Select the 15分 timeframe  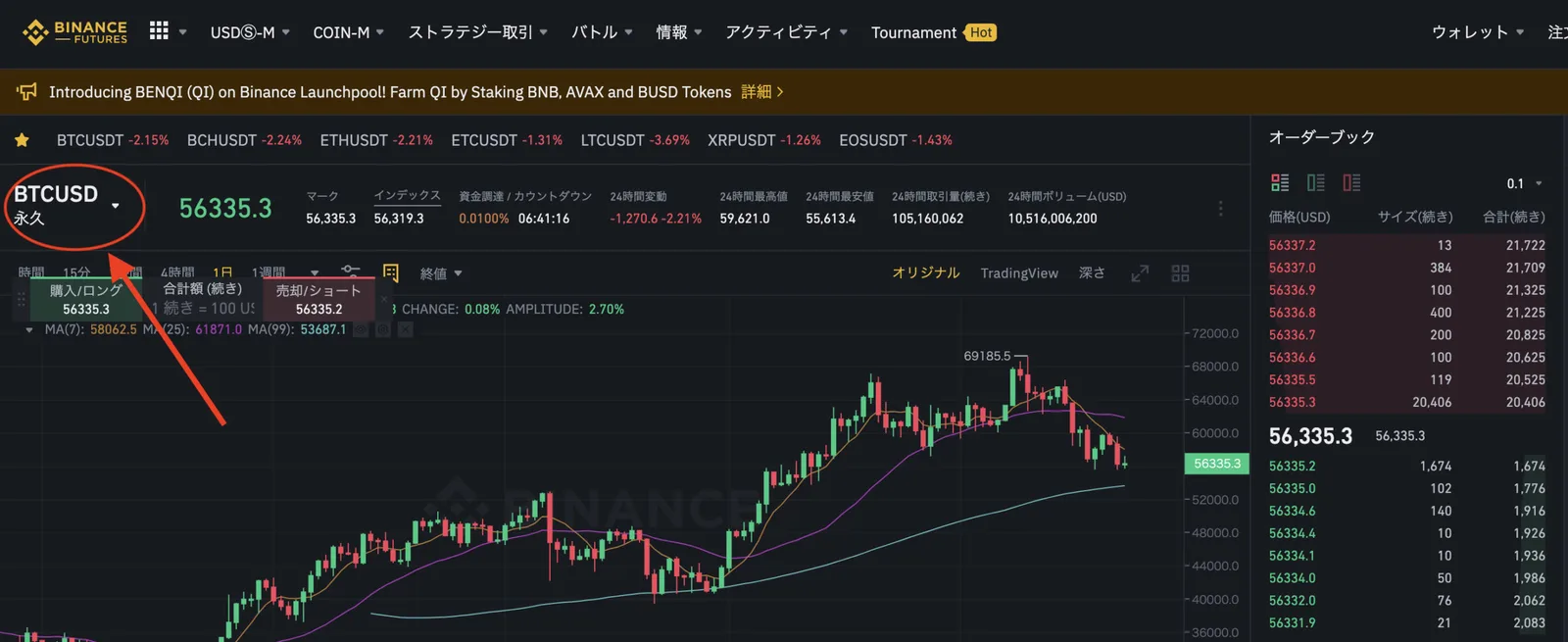pyautogui.click(x=76, y=272)
